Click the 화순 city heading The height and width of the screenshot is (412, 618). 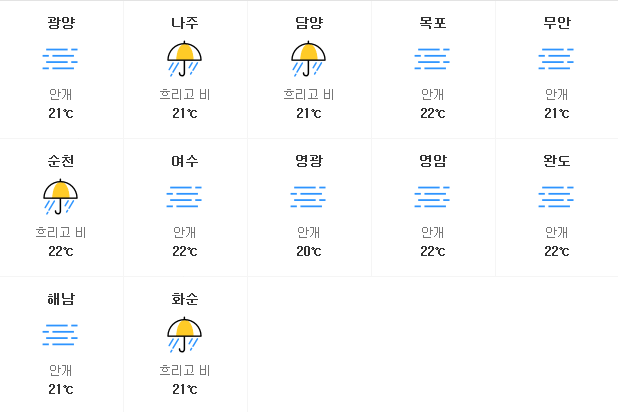[184, 298]
